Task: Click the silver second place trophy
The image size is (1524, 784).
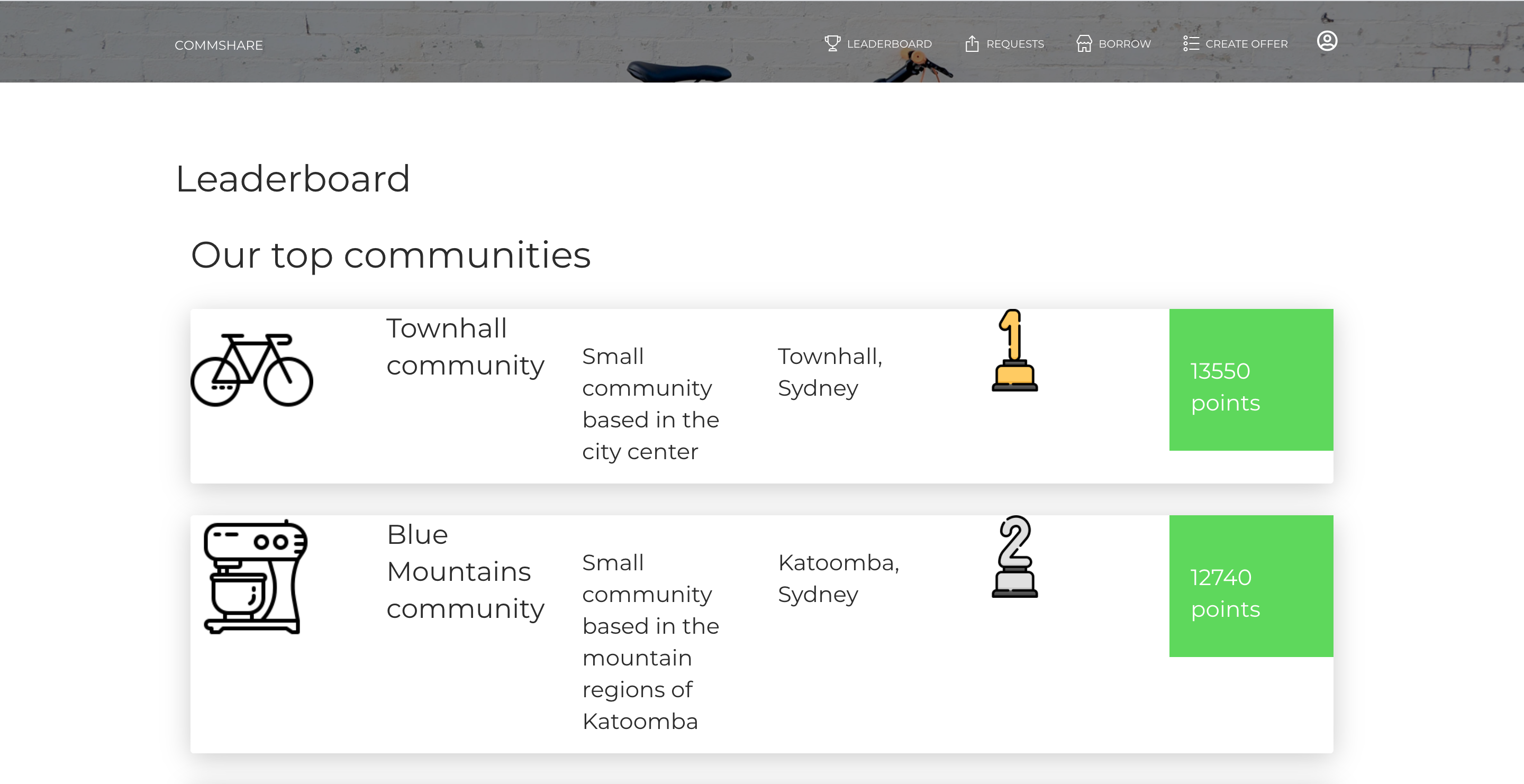Action: 1014,557
